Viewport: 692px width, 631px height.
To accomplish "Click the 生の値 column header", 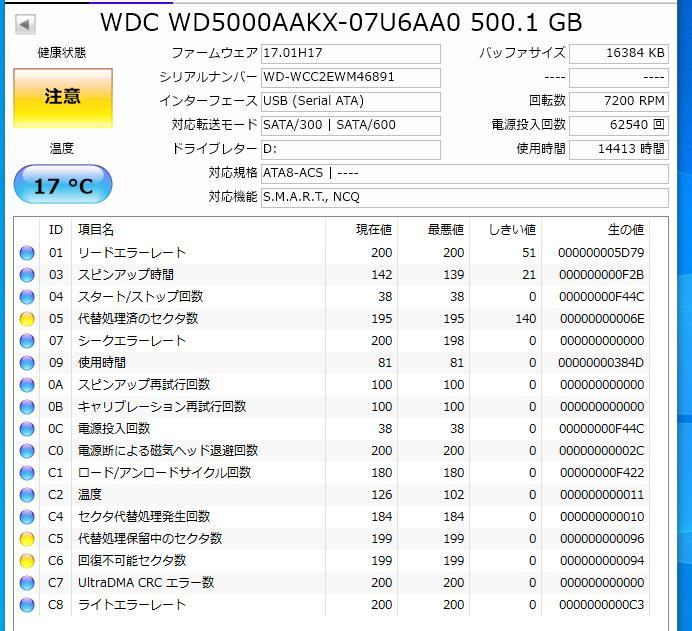I will pos(626,230).
